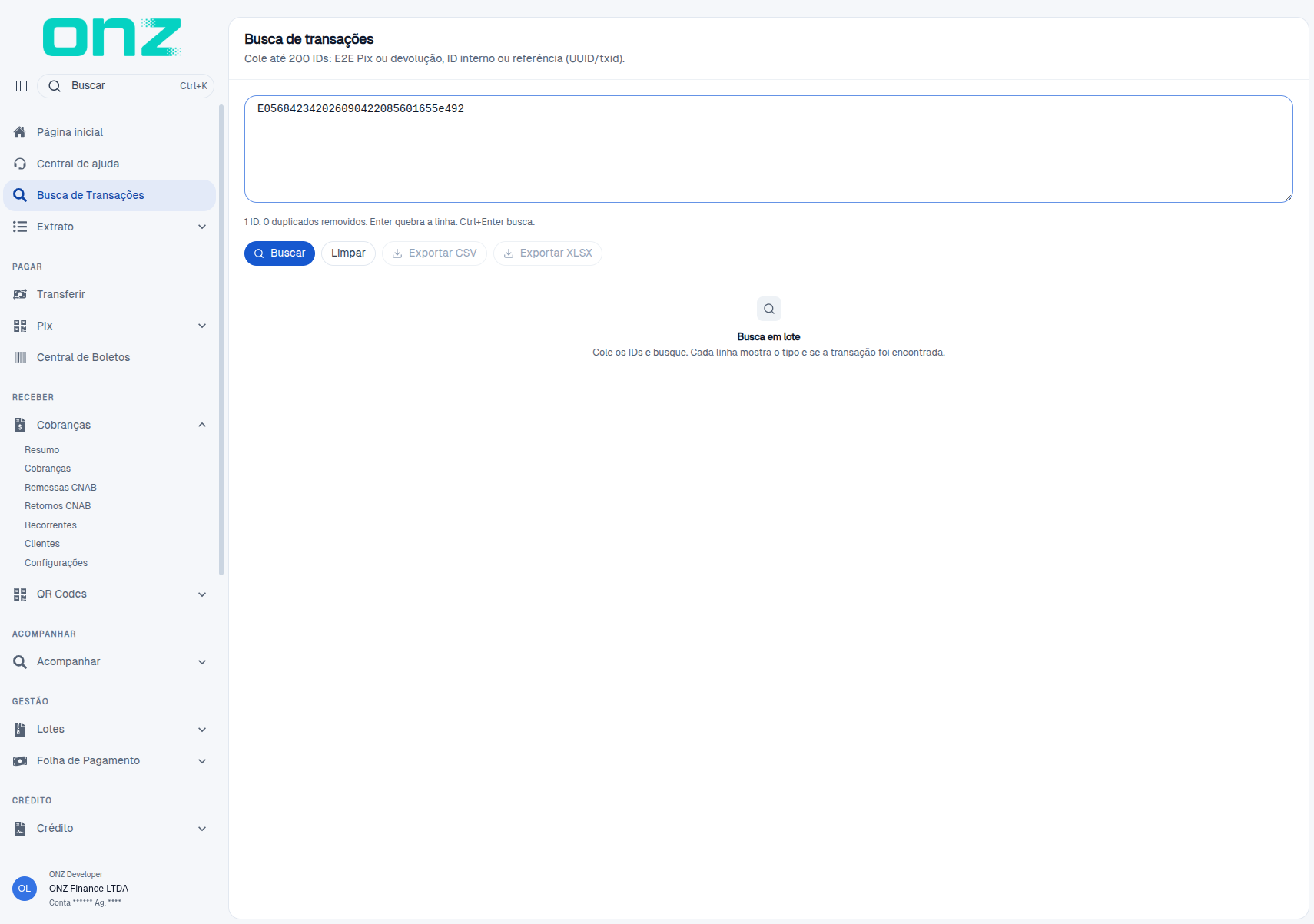Viewport: 1314px width, 924px height.
Task: Click the QR Codes icon
Action: [x=20, y=594]
